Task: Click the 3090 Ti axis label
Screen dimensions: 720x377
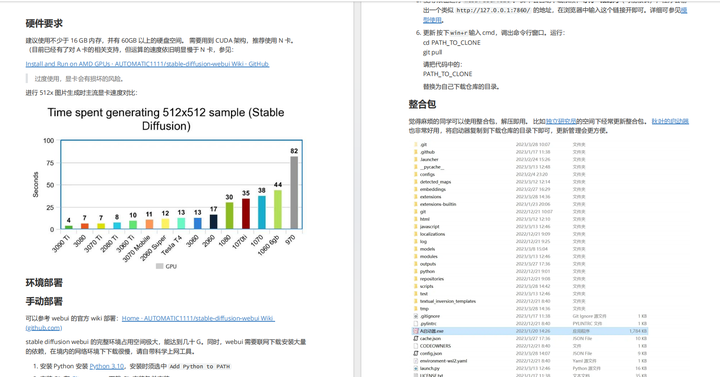Action: pos(60,243)
